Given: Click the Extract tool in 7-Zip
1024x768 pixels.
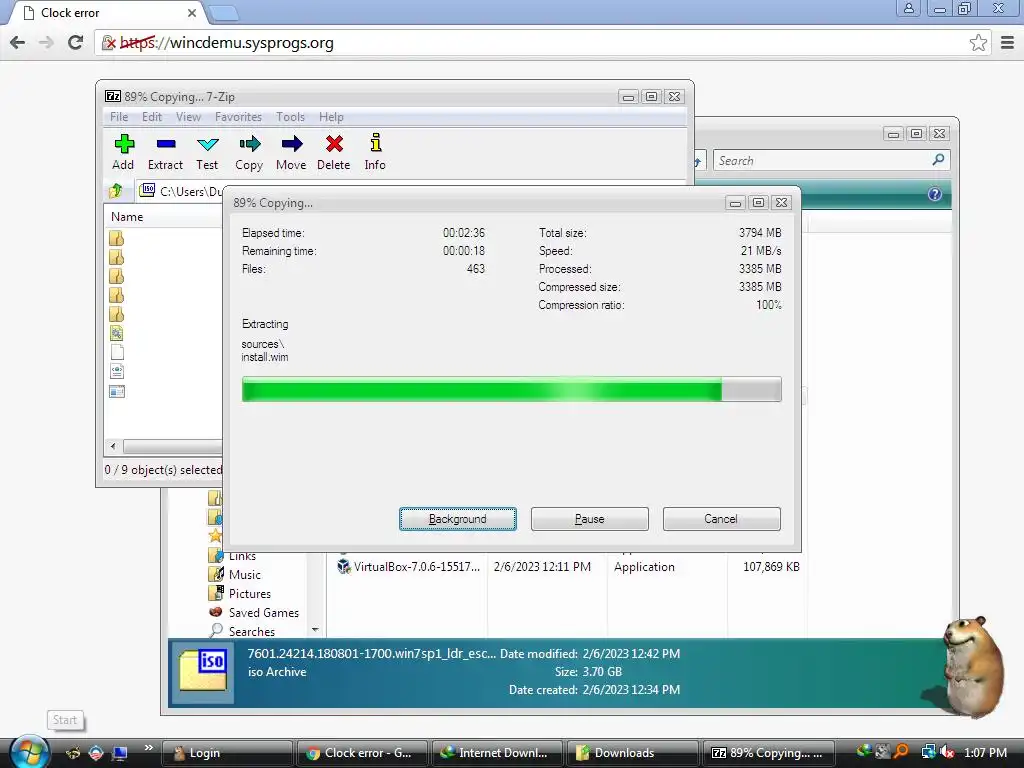Looking at the screenshot, I should coord(165,153).
